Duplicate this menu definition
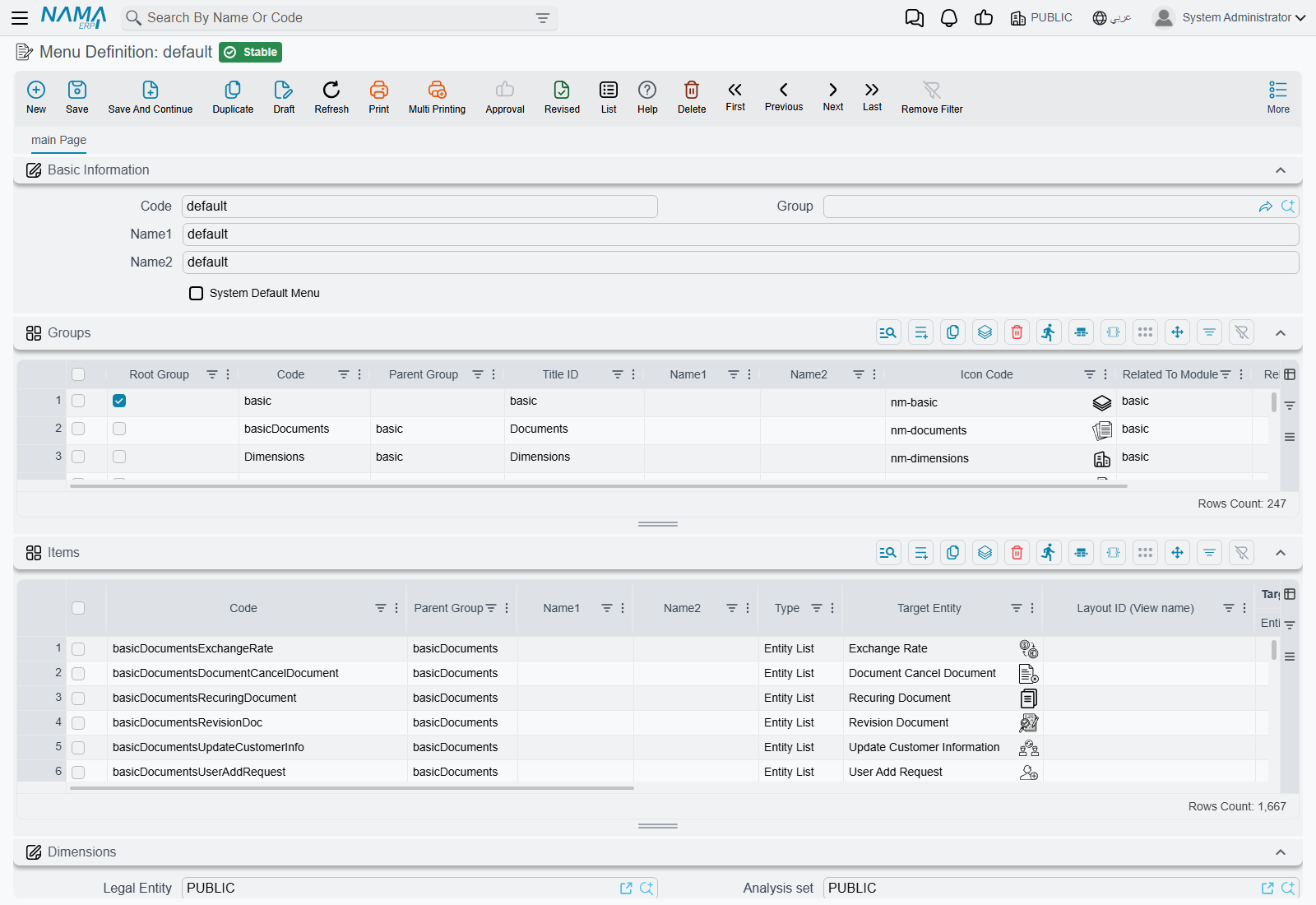Image resolution: width=1316 pixels, height=905 pixels. (233, 97)
